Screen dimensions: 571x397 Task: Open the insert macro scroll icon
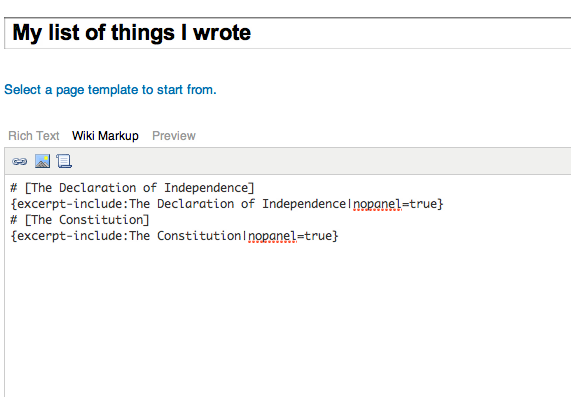pos(64,161)
